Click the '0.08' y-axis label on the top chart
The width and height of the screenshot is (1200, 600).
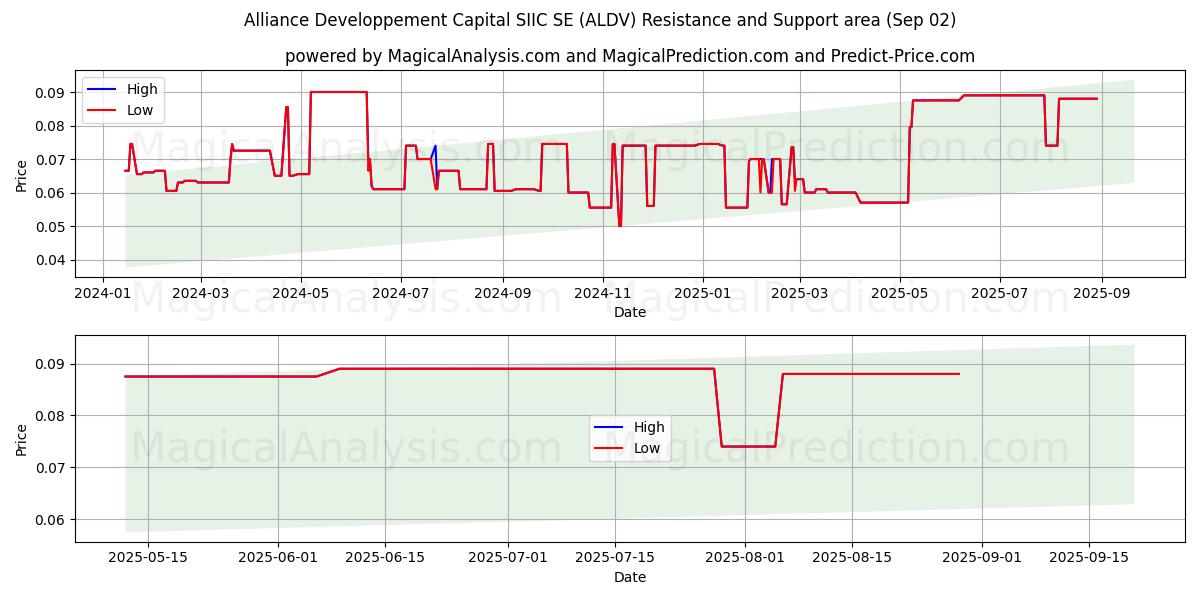(x=52, y=126)
